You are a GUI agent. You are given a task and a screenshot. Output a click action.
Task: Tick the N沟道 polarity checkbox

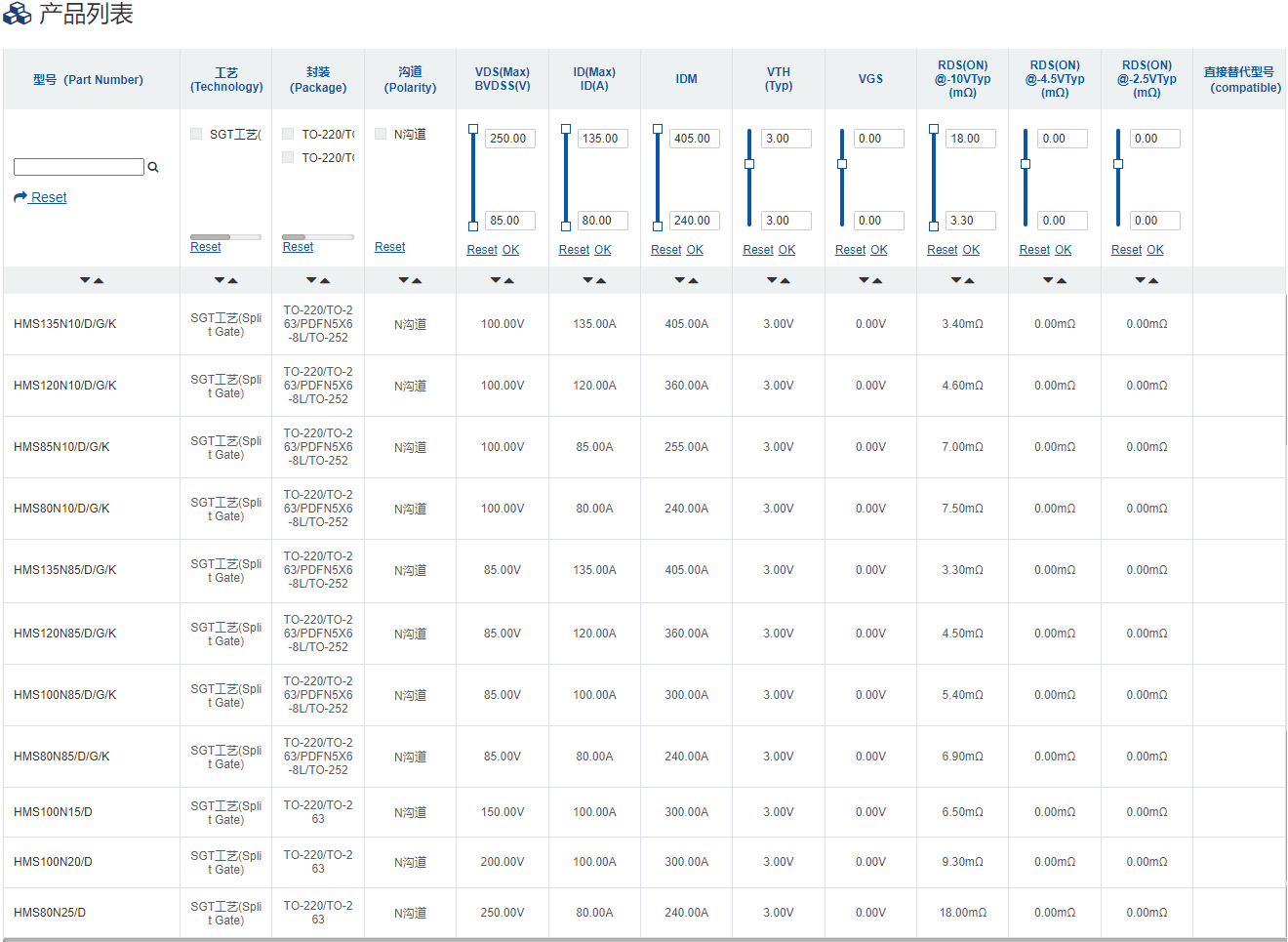tap(381, 134)
